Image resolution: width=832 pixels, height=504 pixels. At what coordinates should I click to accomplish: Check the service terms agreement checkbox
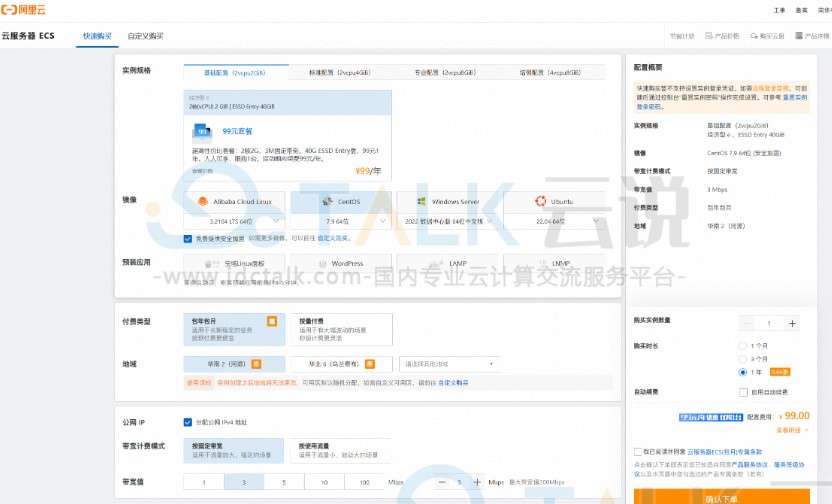(x=638, y=452)
